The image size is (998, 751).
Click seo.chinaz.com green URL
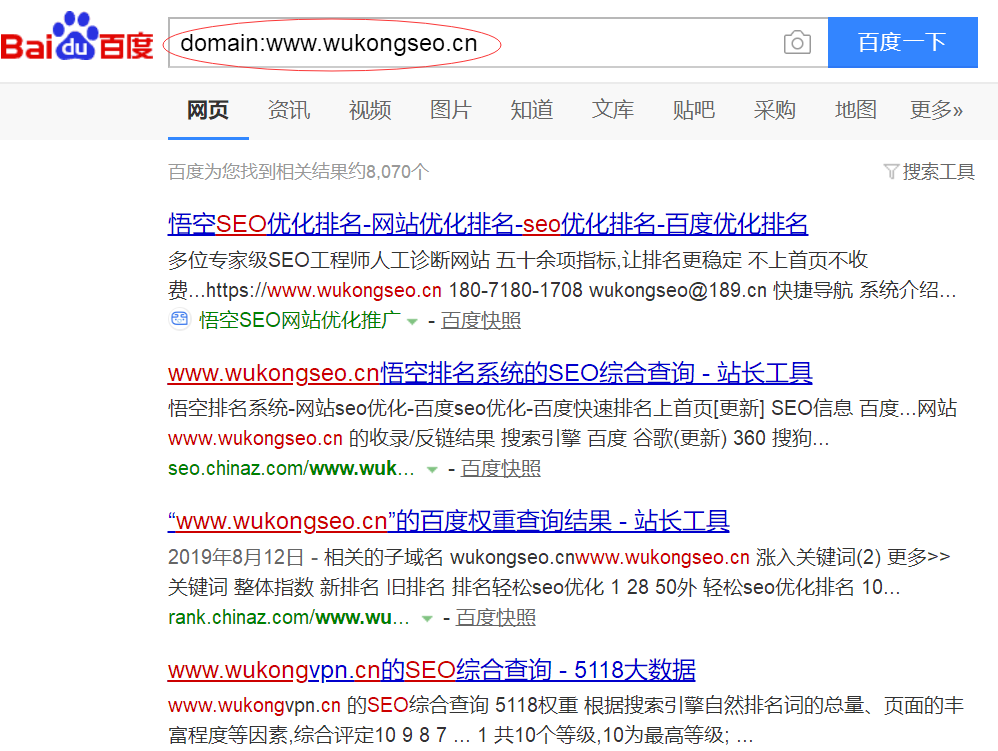coord(291,468)
